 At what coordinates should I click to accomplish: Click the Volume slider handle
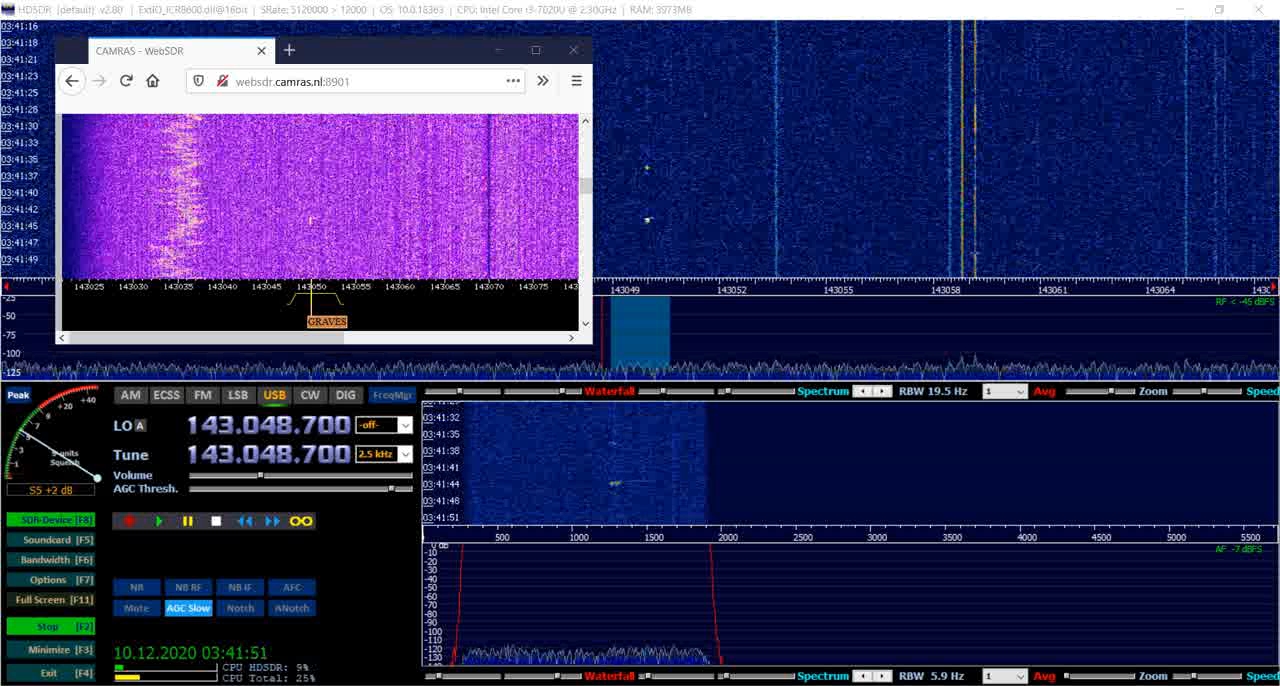tap(261, 475)
